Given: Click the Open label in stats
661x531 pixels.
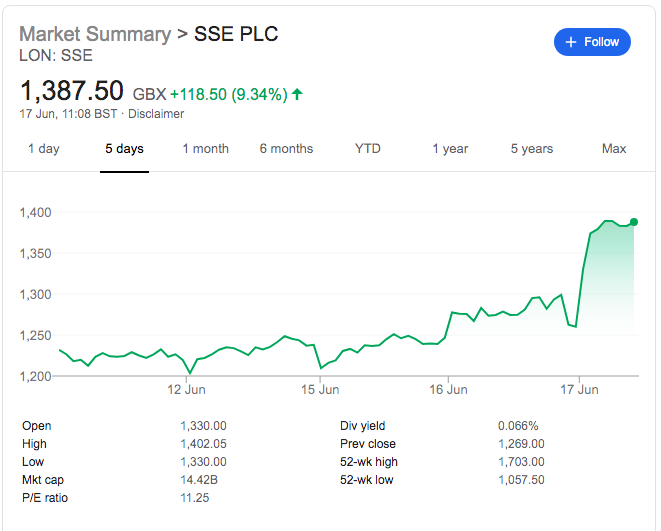Looking at the screenshot, I should click(x=37, y=426).
